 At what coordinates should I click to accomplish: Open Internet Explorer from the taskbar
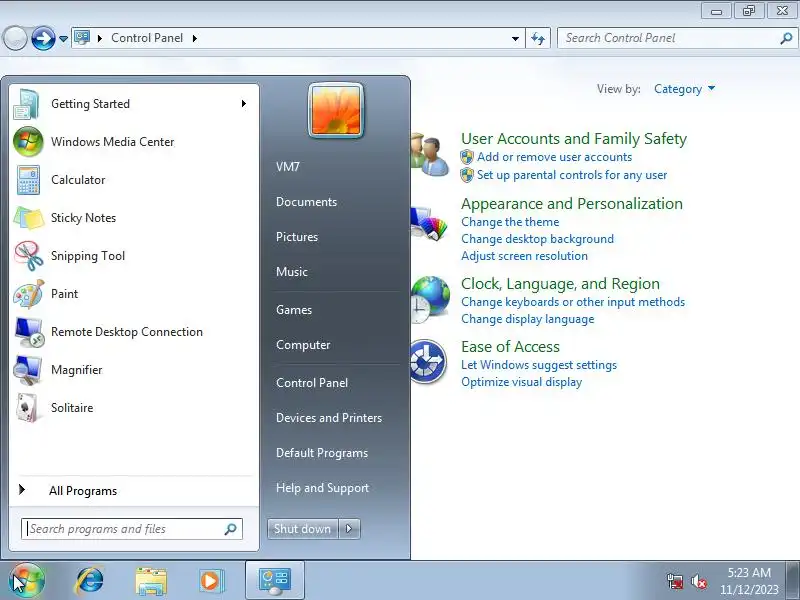[90, 581]
